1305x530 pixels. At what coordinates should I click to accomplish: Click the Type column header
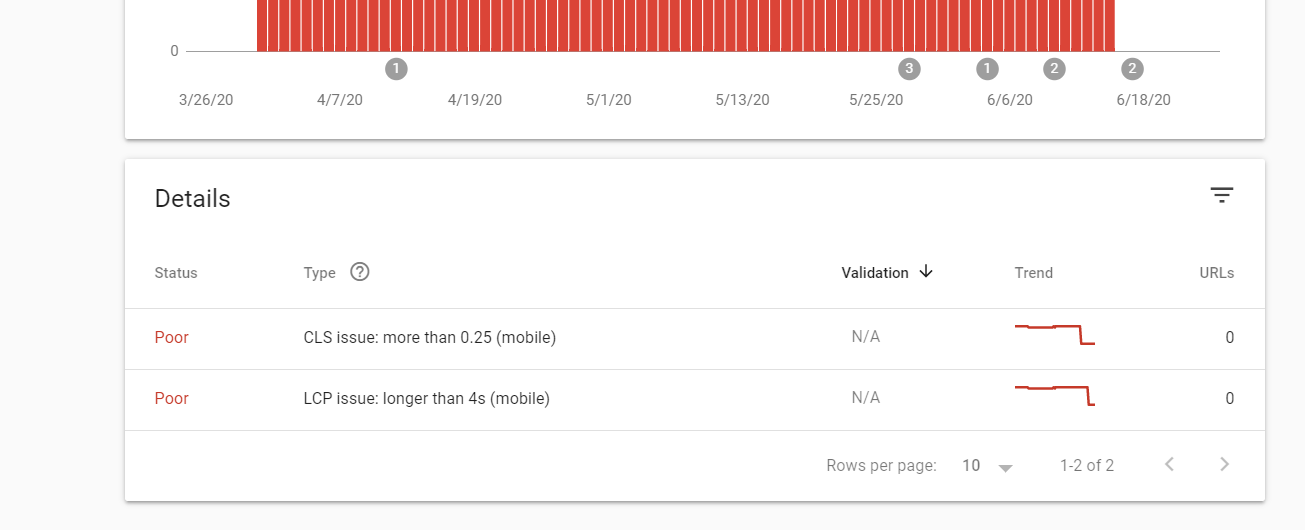(320, 273)
